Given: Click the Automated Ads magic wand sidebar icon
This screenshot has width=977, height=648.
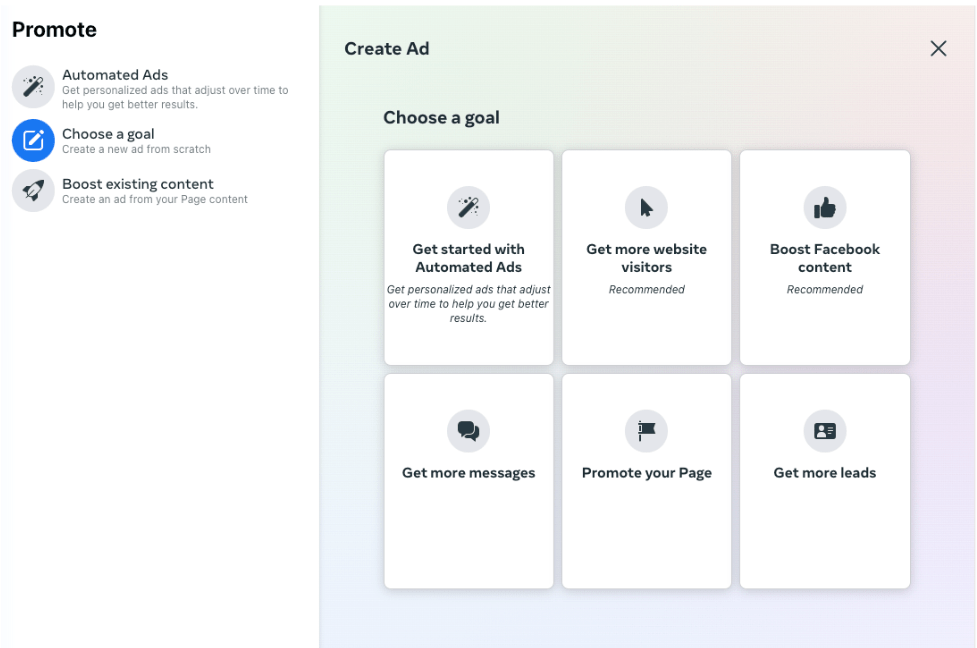Looking at the screenshot, I should click(x=33, y=88).
